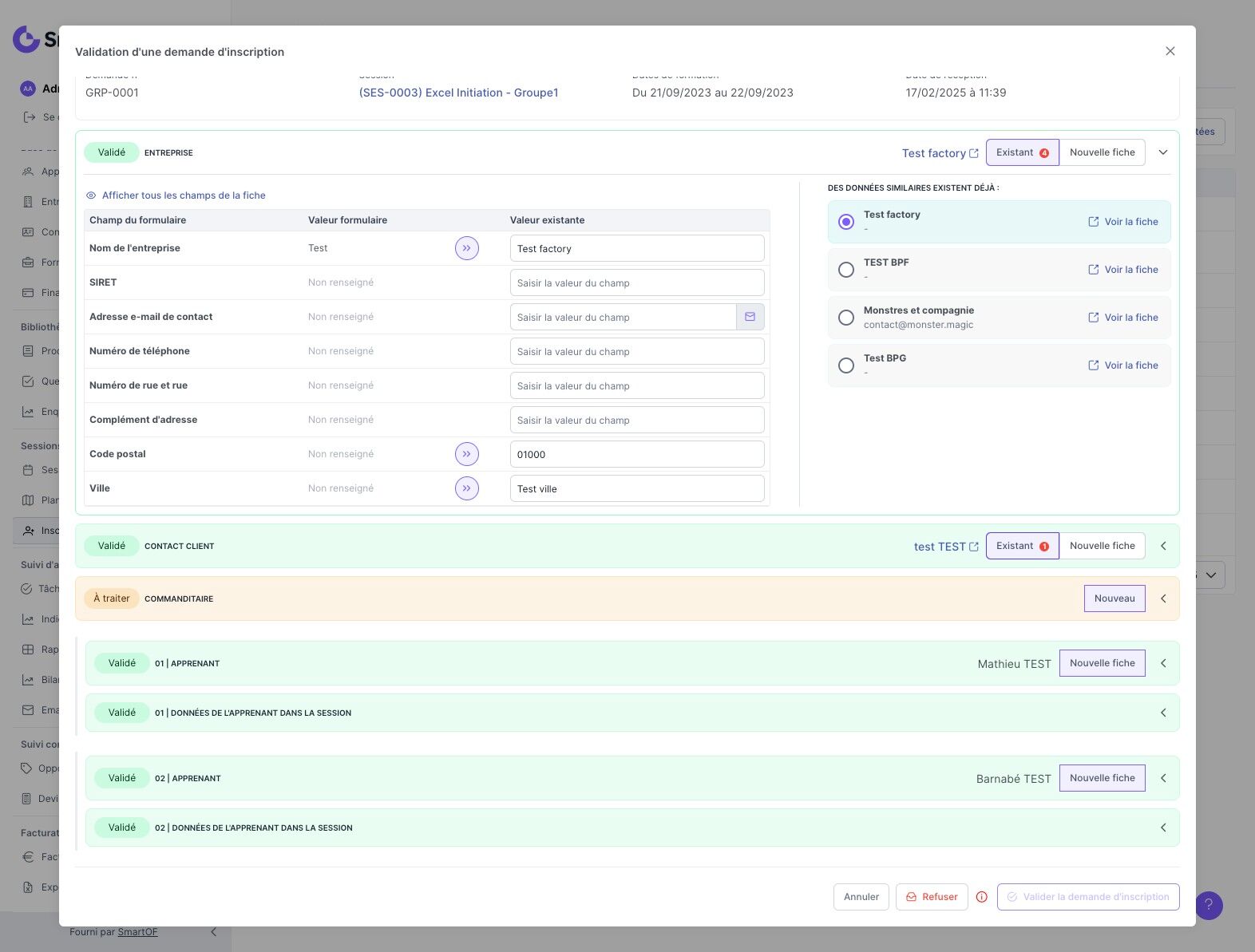
Task: Select Existant tab in Contact client row
Action: coord(1021,546)
